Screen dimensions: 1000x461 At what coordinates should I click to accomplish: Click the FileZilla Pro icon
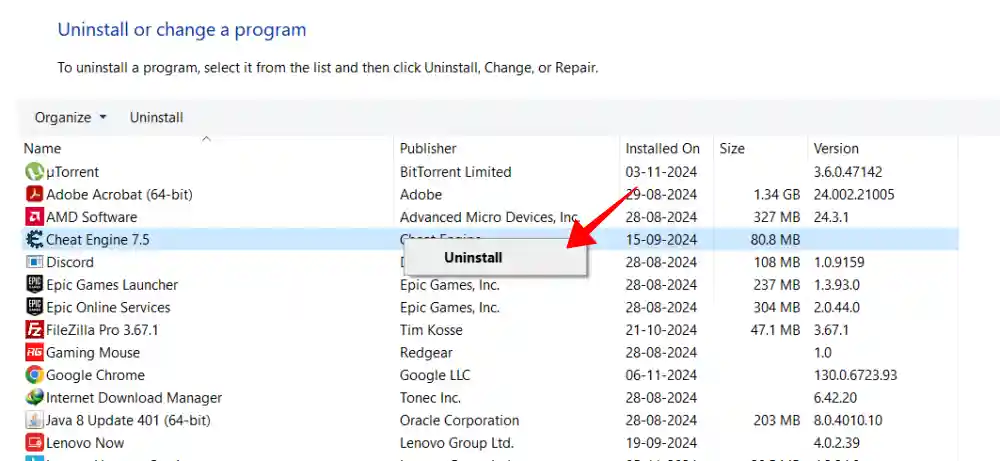pos(34,330)
